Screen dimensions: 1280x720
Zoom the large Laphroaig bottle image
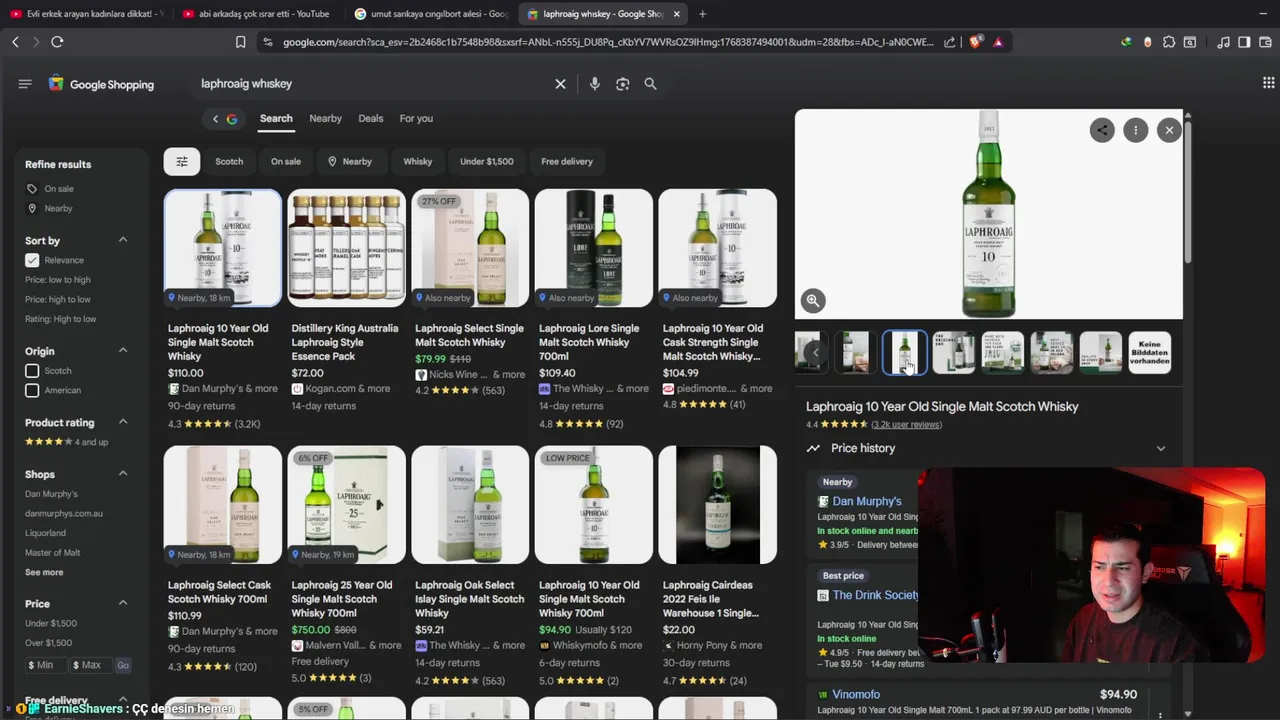pos(813,300)
